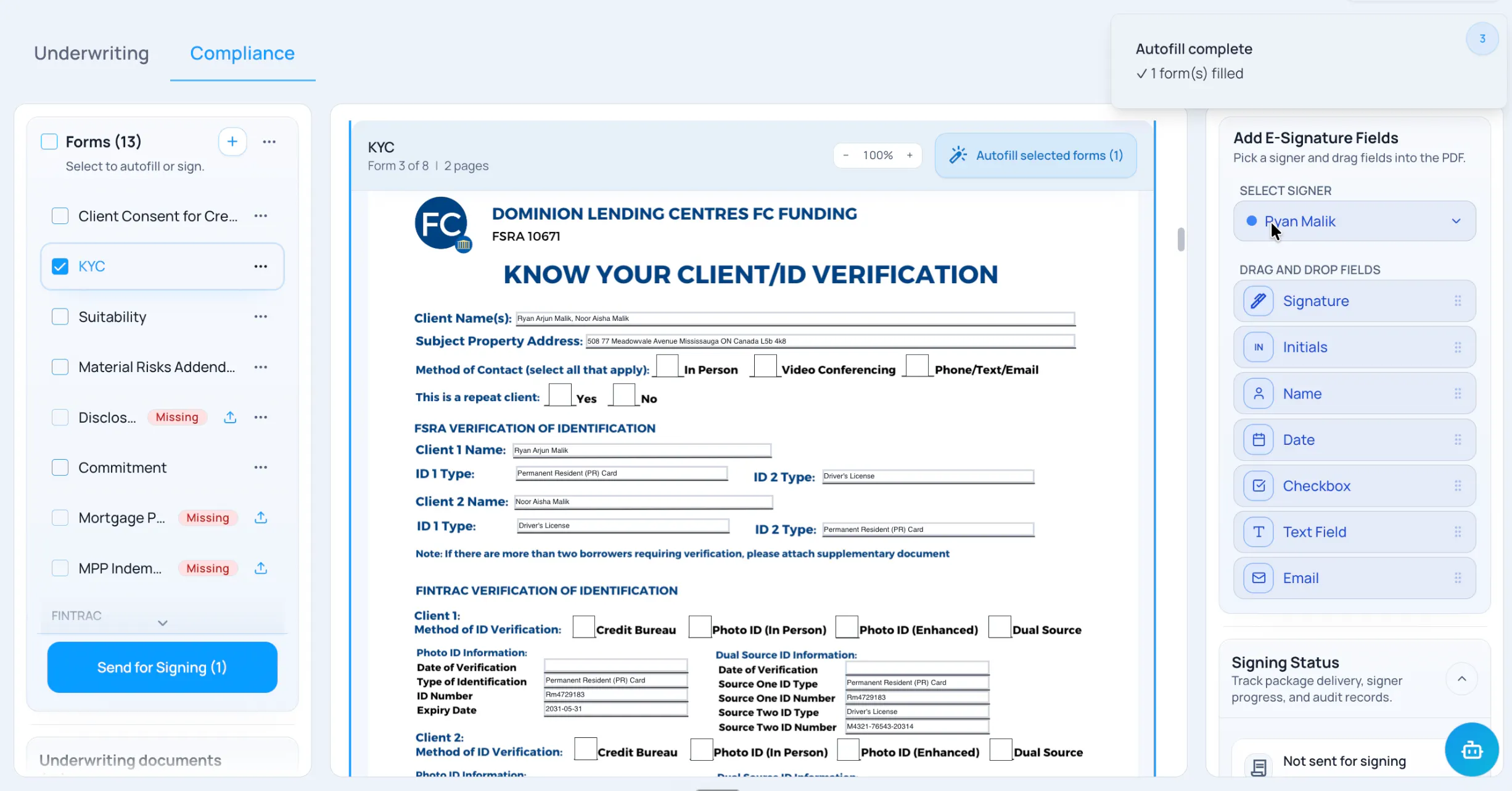Image resolution: width=1512 pixels, height=791 pixels.
Task: Click the Client Name(s) input field
Action: click(x=795, y=318)
